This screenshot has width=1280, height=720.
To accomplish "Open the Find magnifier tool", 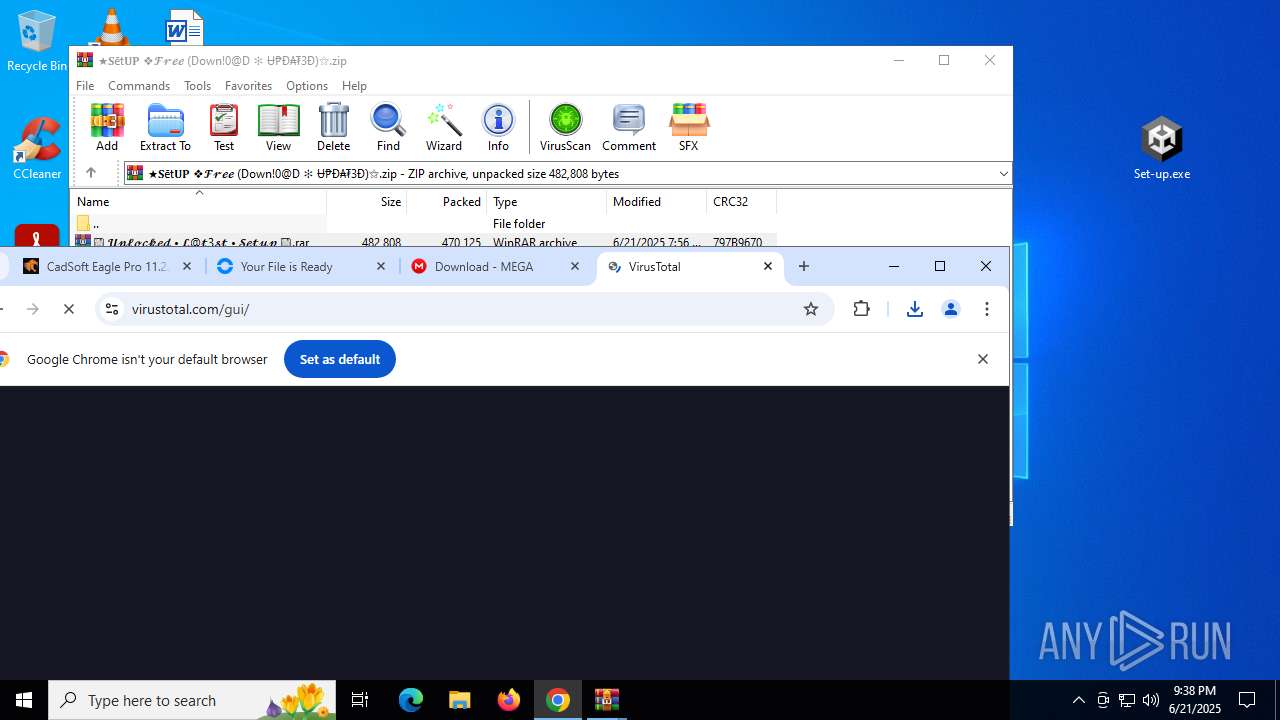I will (x=388, y=127).
